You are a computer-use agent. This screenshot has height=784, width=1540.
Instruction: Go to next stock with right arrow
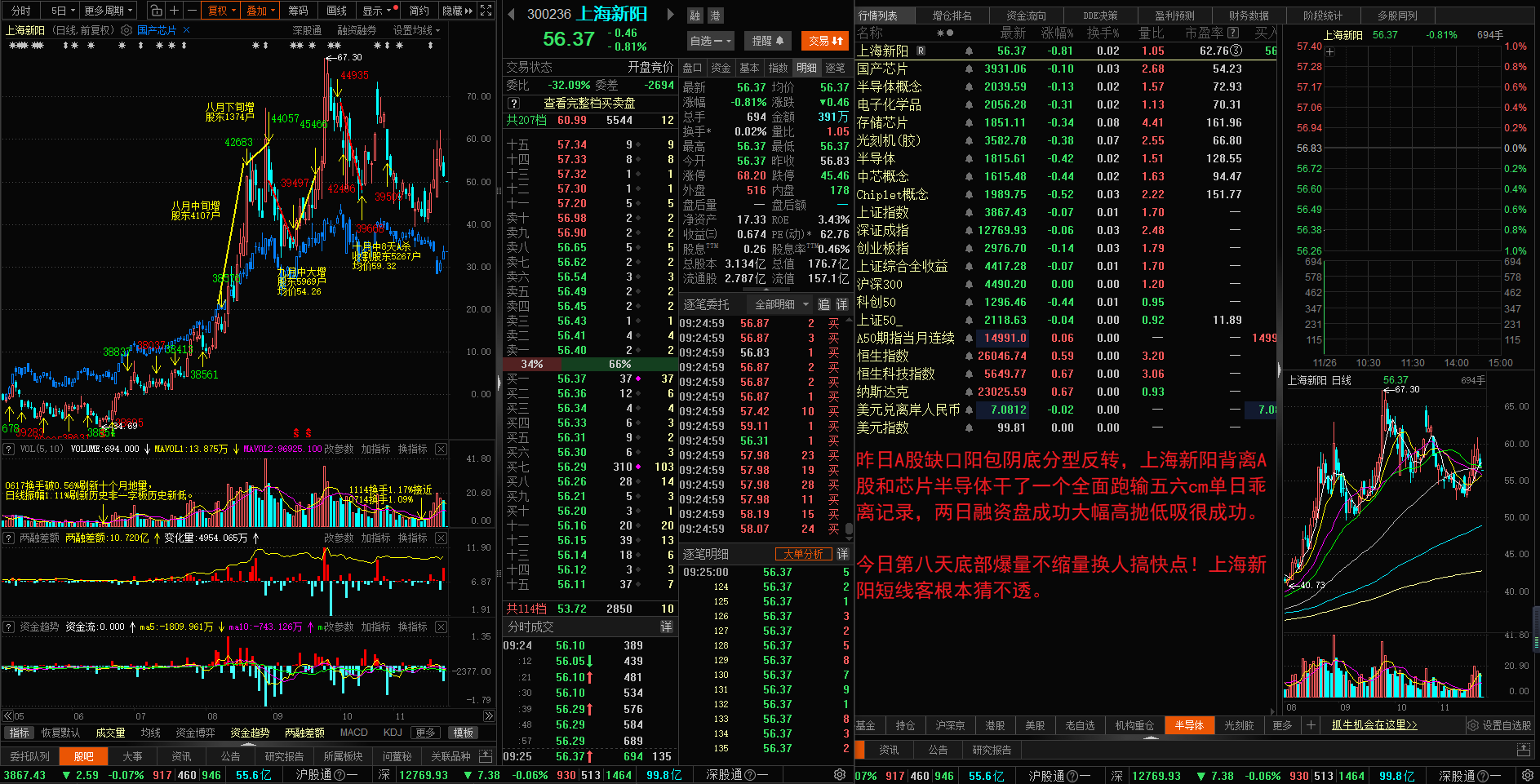pos(671,14)
